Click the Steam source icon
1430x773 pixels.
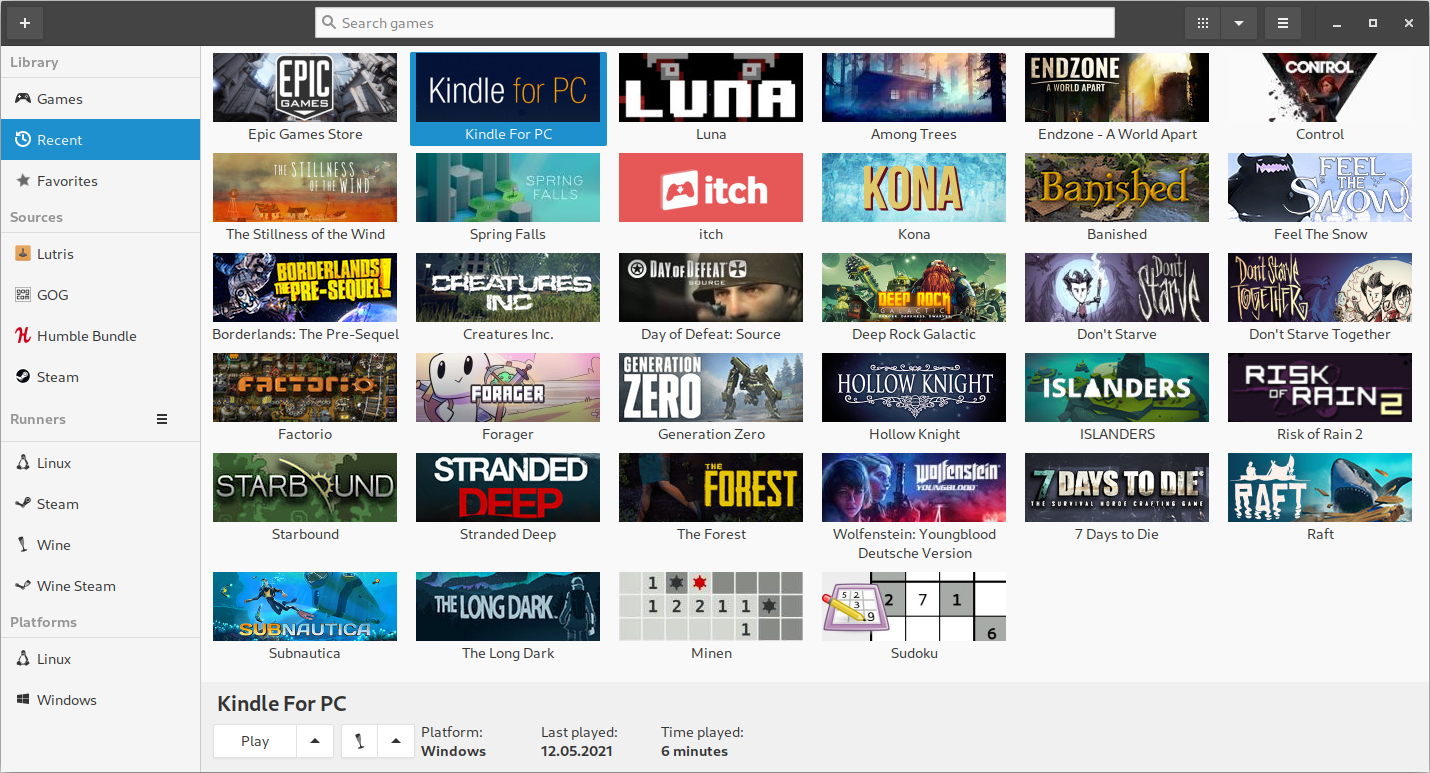point(22,377)
